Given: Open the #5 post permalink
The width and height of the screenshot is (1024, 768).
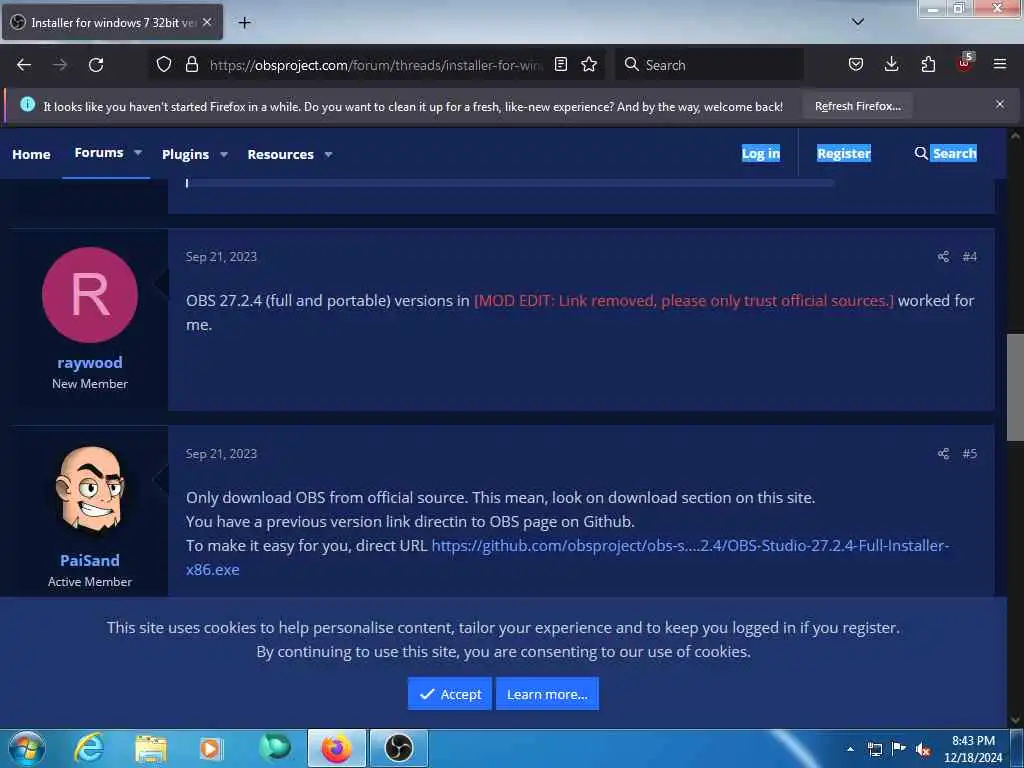Looking at the screenshot, I should tap(969, 453).
